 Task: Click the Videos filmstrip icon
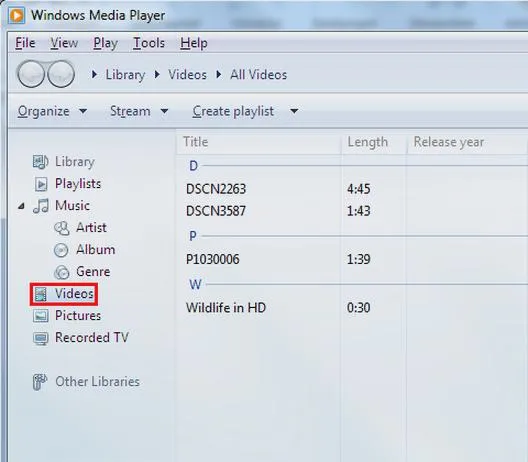[41, 294]
